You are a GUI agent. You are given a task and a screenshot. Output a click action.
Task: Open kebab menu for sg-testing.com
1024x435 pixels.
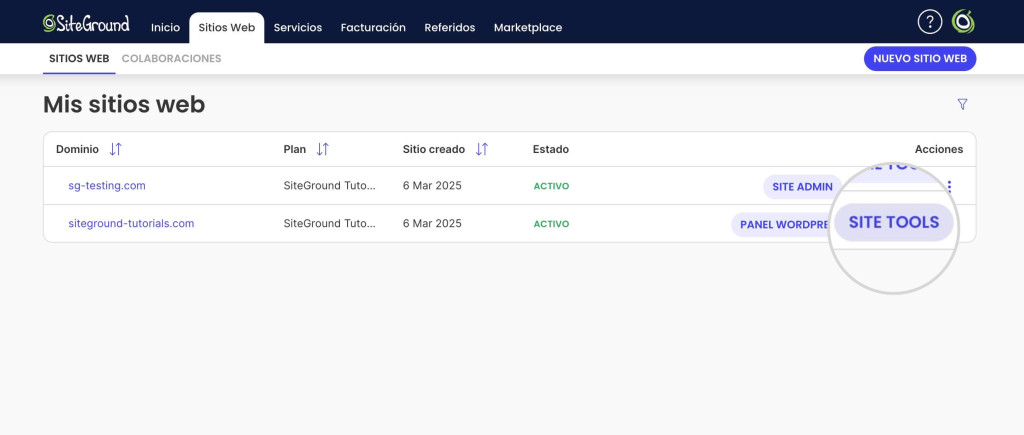click(x=950, y=186)
